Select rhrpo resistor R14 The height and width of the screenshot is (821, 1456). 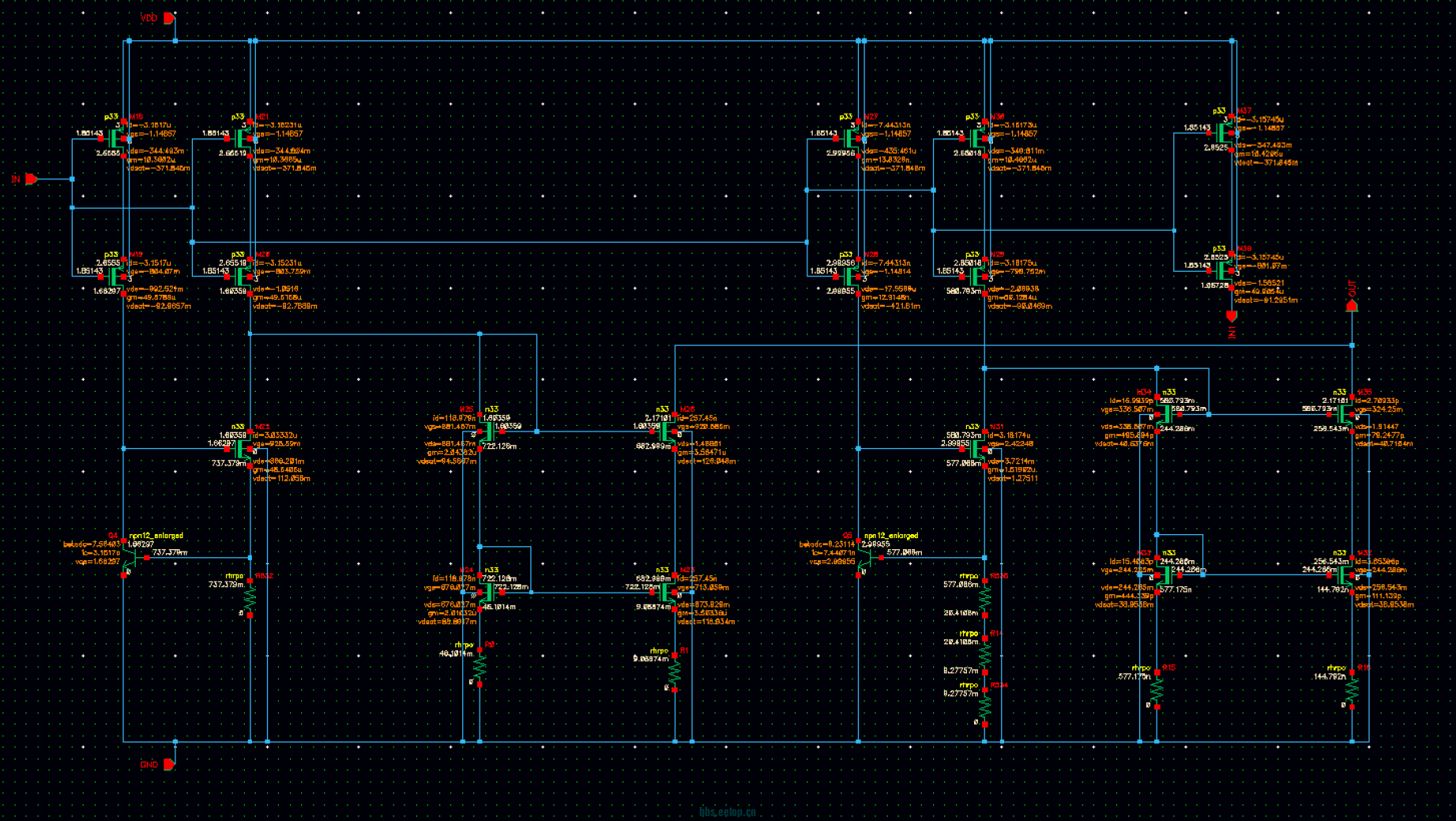pos(985,656)
